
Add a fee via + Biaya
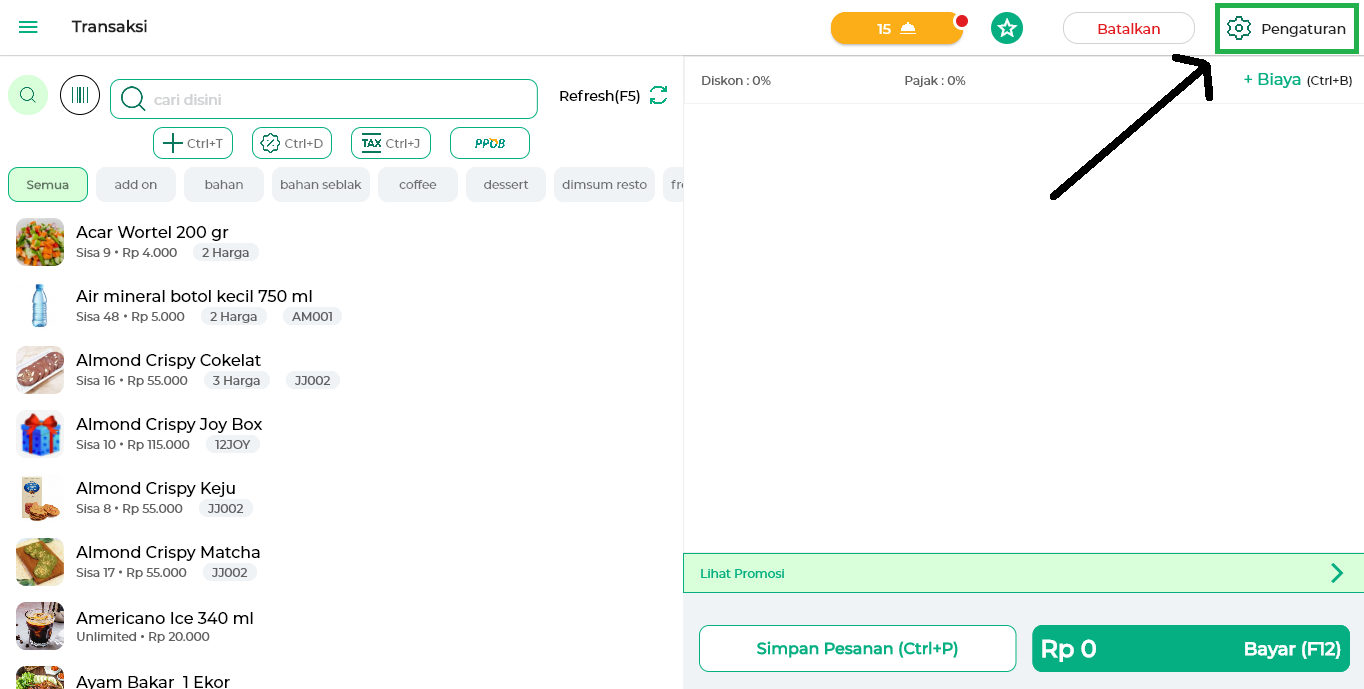click(1298, 80)
